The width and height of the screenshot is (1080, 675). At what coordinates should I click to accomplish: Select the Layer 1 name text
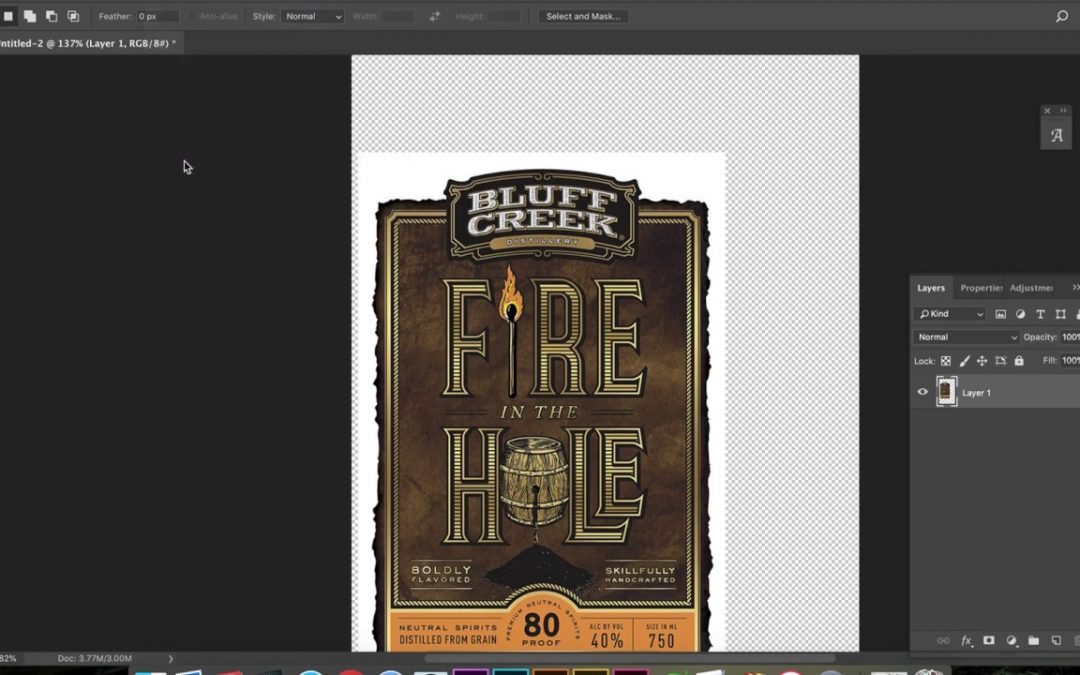pyautogui.click(x=976, y=393)
